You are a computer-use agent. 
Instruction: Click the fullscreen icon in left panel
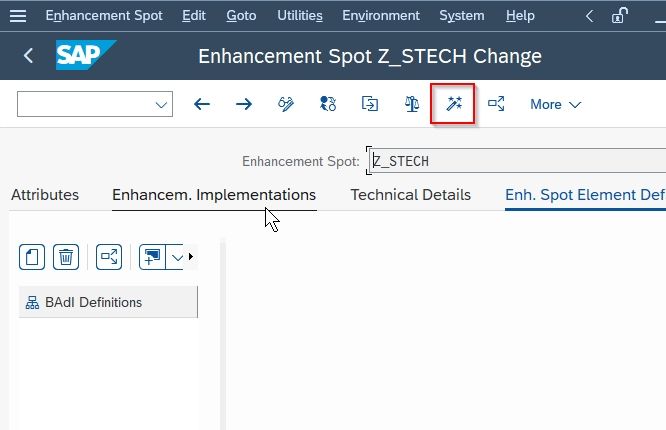pyautogui.click(x=109, y=257)
